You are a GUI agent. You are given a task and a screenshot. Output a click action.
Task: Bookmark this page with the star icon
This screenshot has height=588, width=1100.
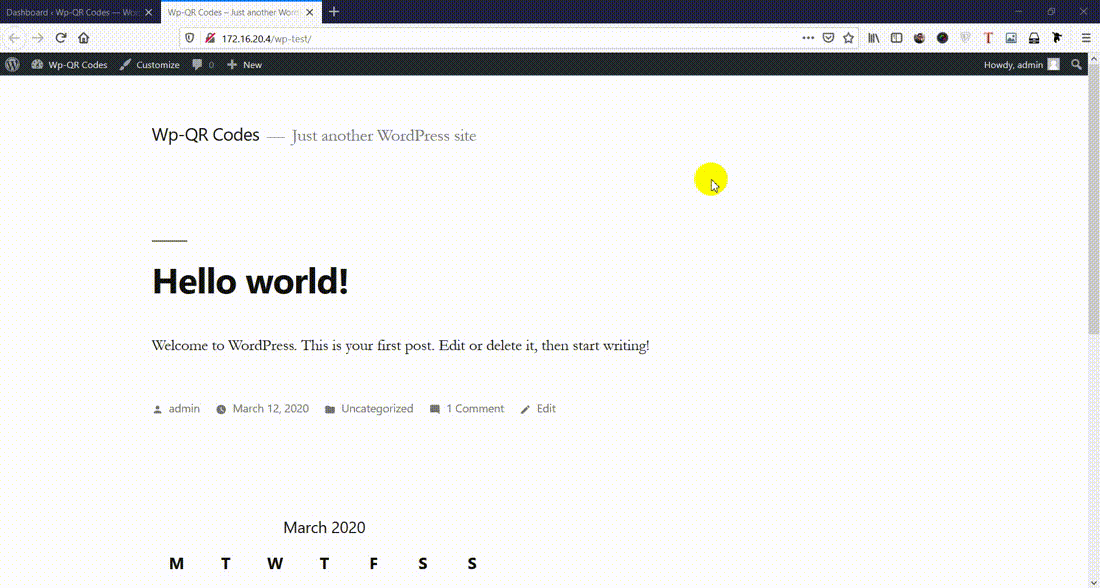[848, 38]
